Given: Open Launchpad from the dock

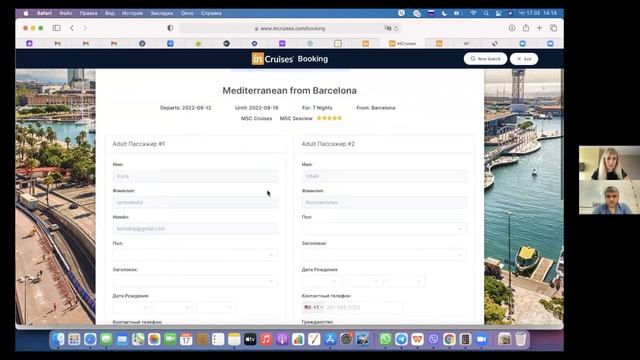Looking at the screenshot, I should (x=74, y=339).
